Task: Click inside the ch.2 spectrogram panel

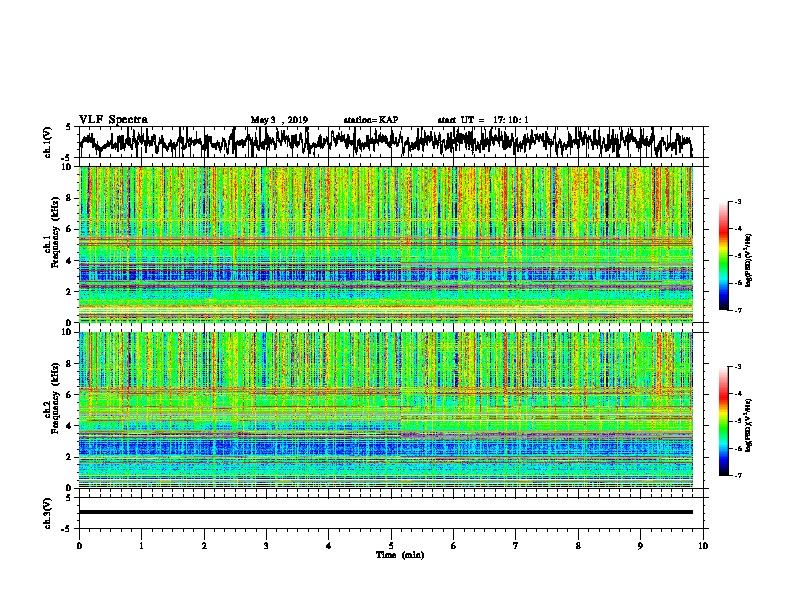Action: pyautogui.click(x=386, y=410)
